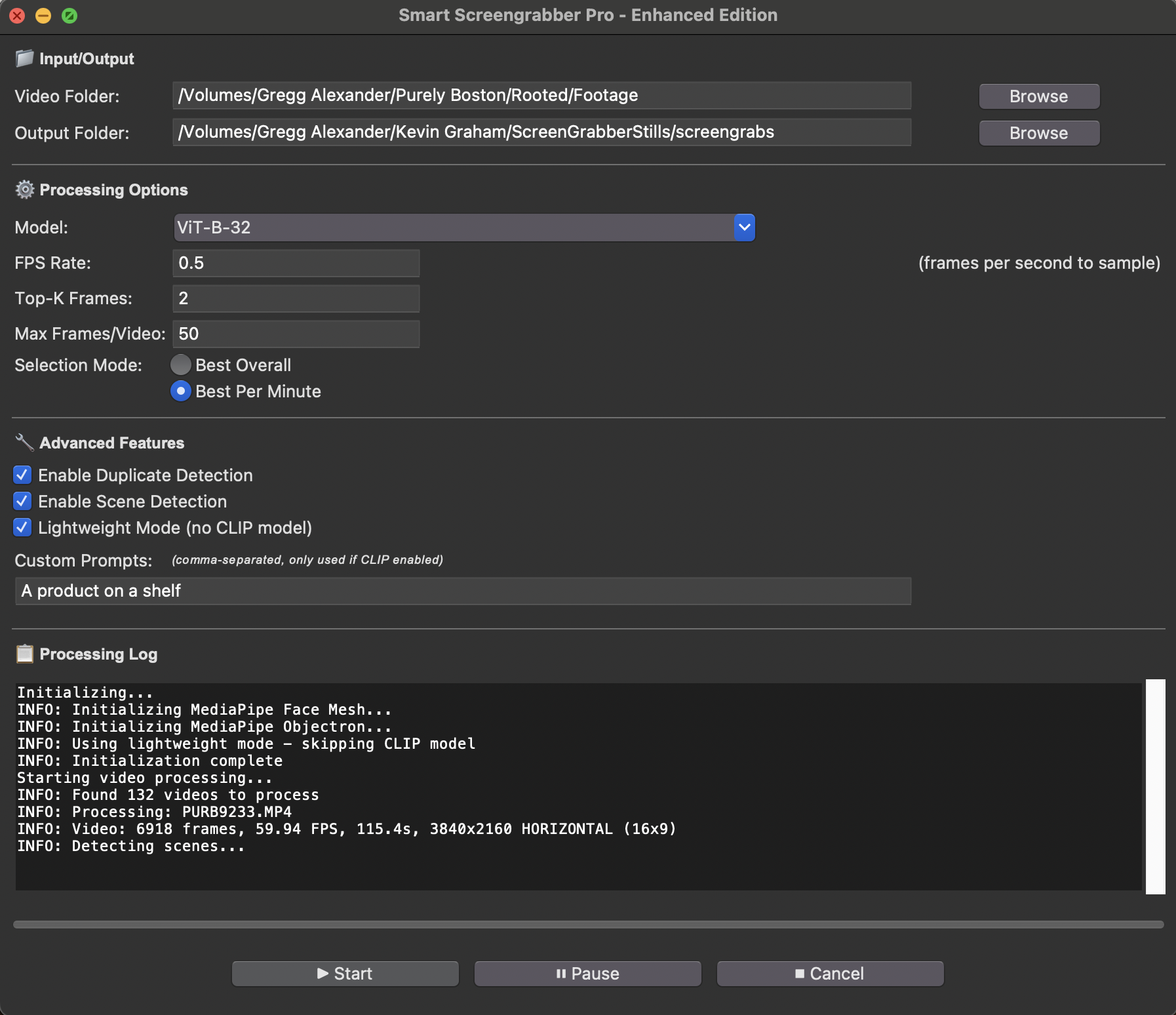Click the folder icon beside Input/Output

(24, 58)
